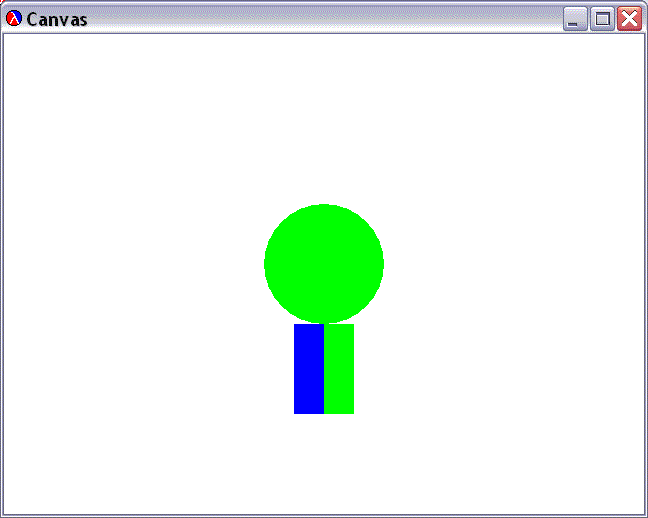Click the center of the green circle
648x518 pixels.
pyautogui.click(x=324, y=264)
